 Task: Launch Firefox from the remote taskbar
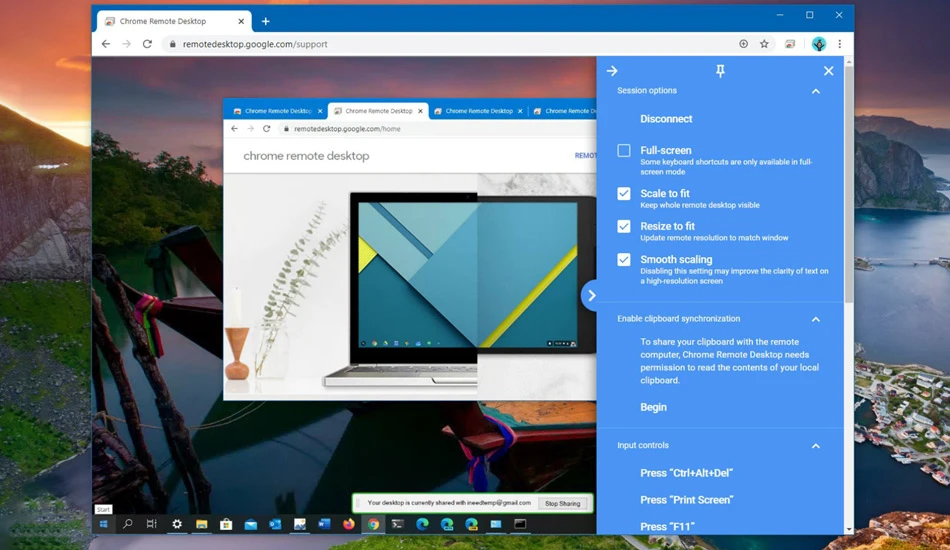pos(348,524)
